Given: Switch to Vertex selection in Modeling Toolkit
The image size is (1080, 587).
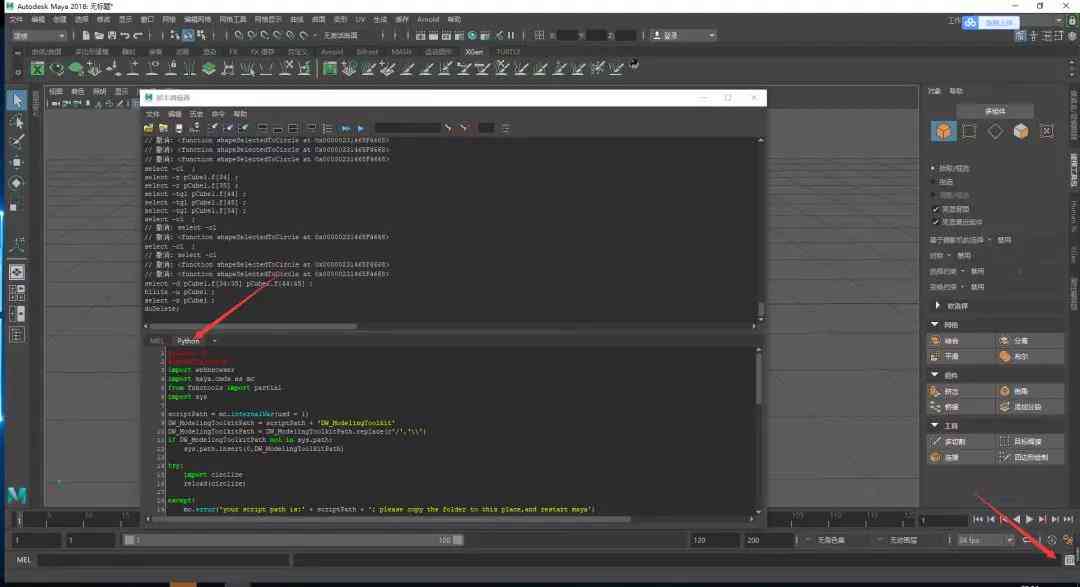Looking at the screenshot, I should click(969, 131).
